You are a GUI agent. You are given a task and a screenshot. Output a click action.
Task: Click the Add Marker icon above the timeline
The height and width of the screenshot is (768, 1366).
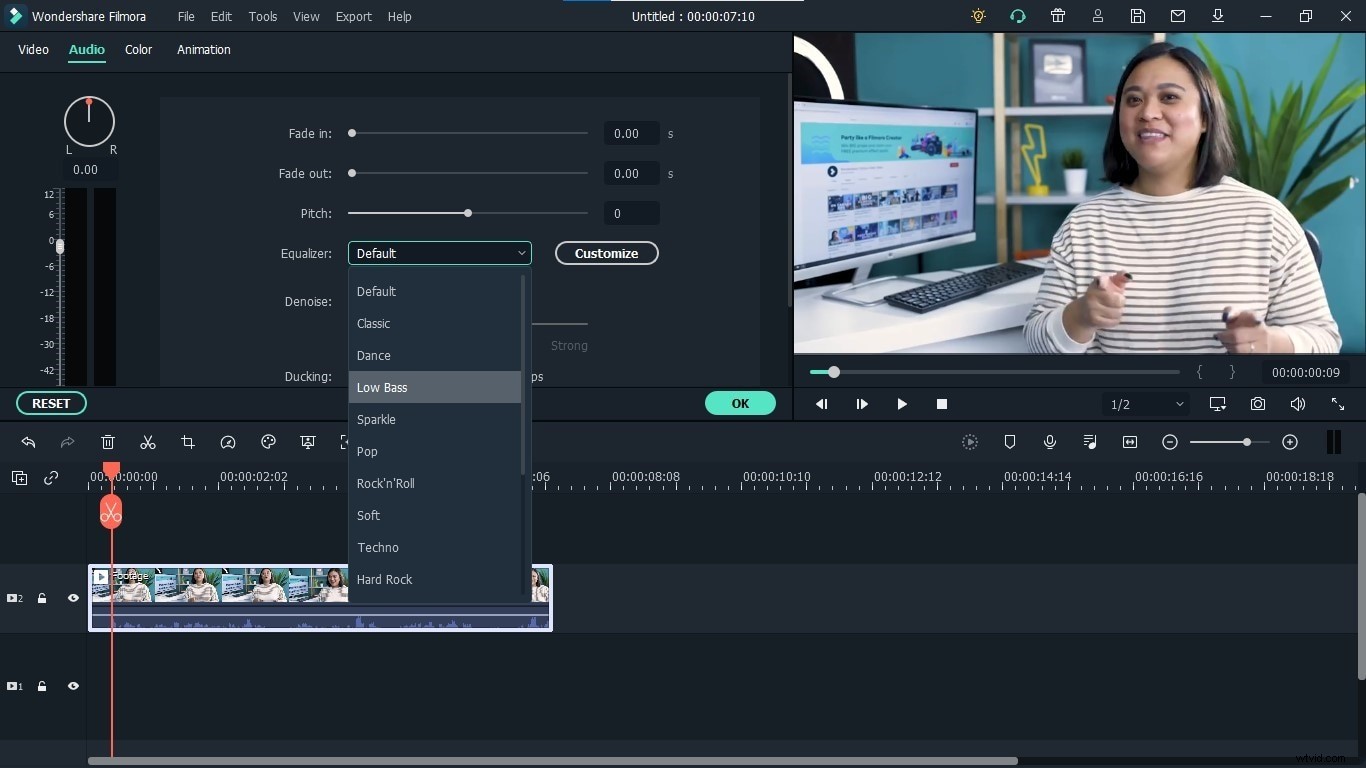1011,442
